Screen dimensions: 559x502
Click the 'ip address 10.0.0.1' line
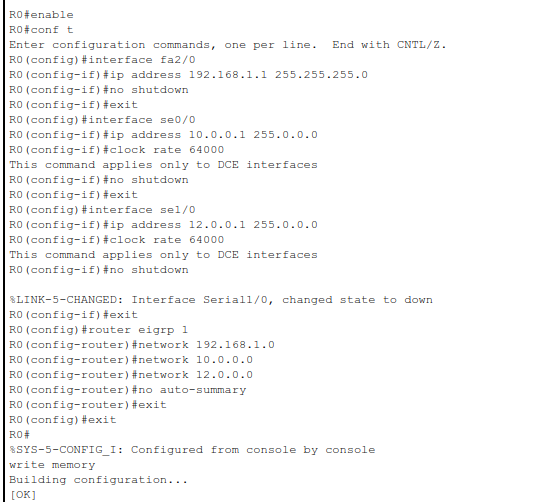pos(163,135)
